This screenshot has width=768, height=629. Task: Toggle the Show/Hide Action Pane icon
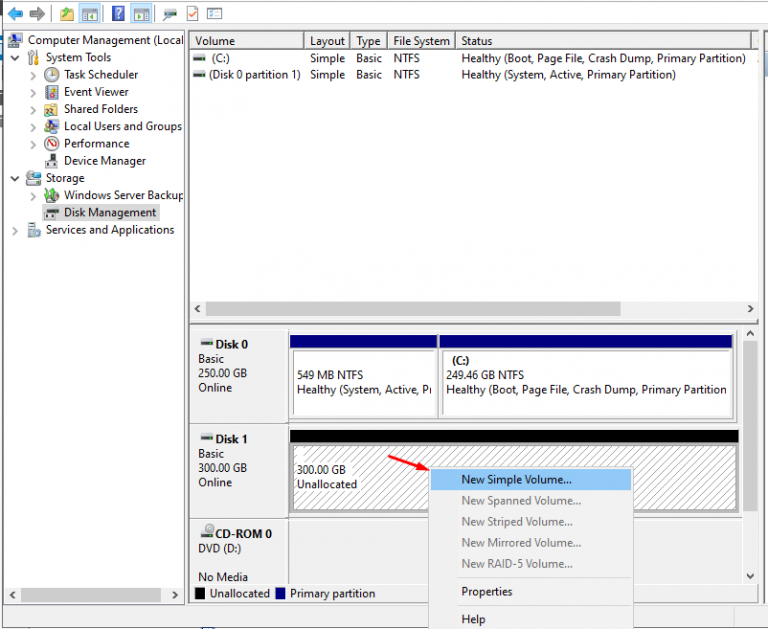(x=141, y=13)
